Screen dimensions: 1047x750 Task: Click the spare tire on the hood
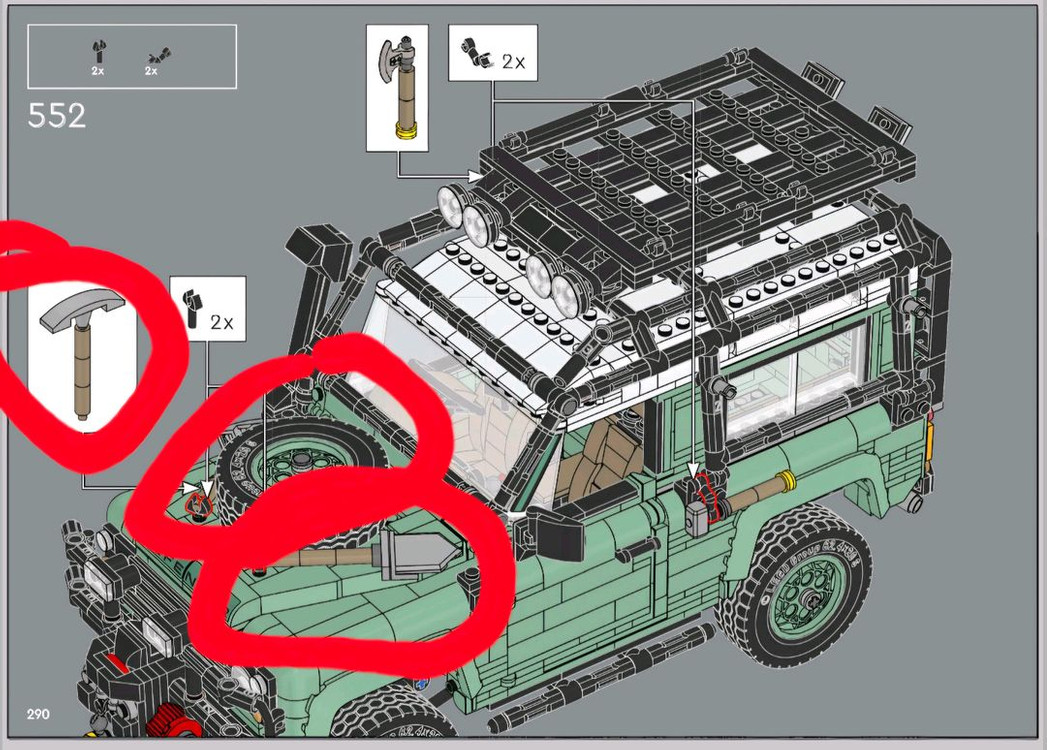[302, 476]
